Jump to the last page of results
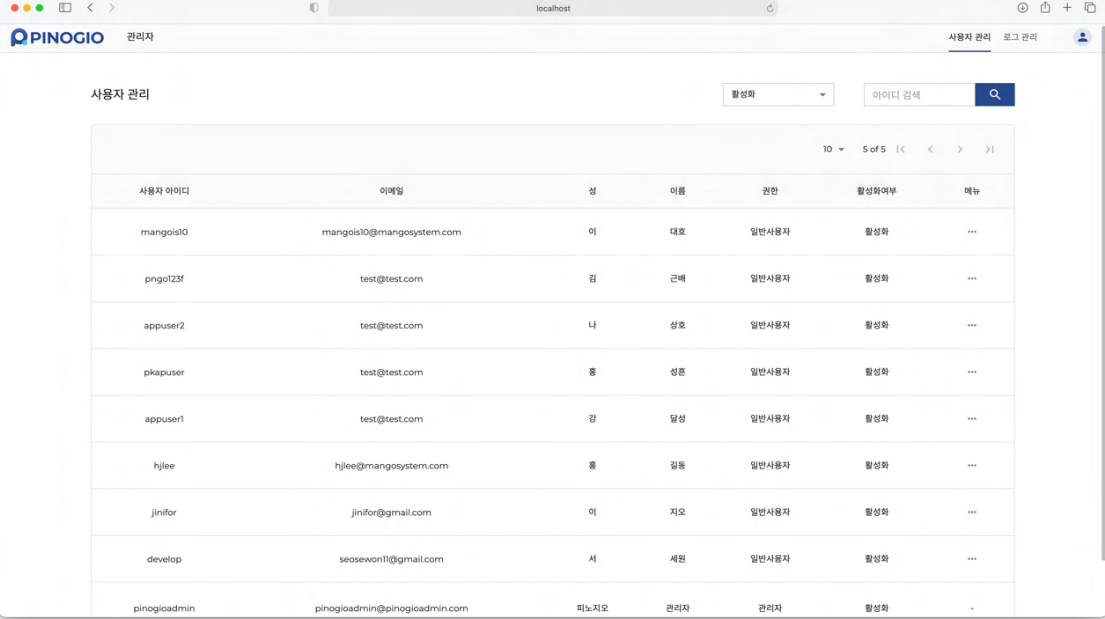The height and width of the screenshot is (619, 1105). pos(989,149)
